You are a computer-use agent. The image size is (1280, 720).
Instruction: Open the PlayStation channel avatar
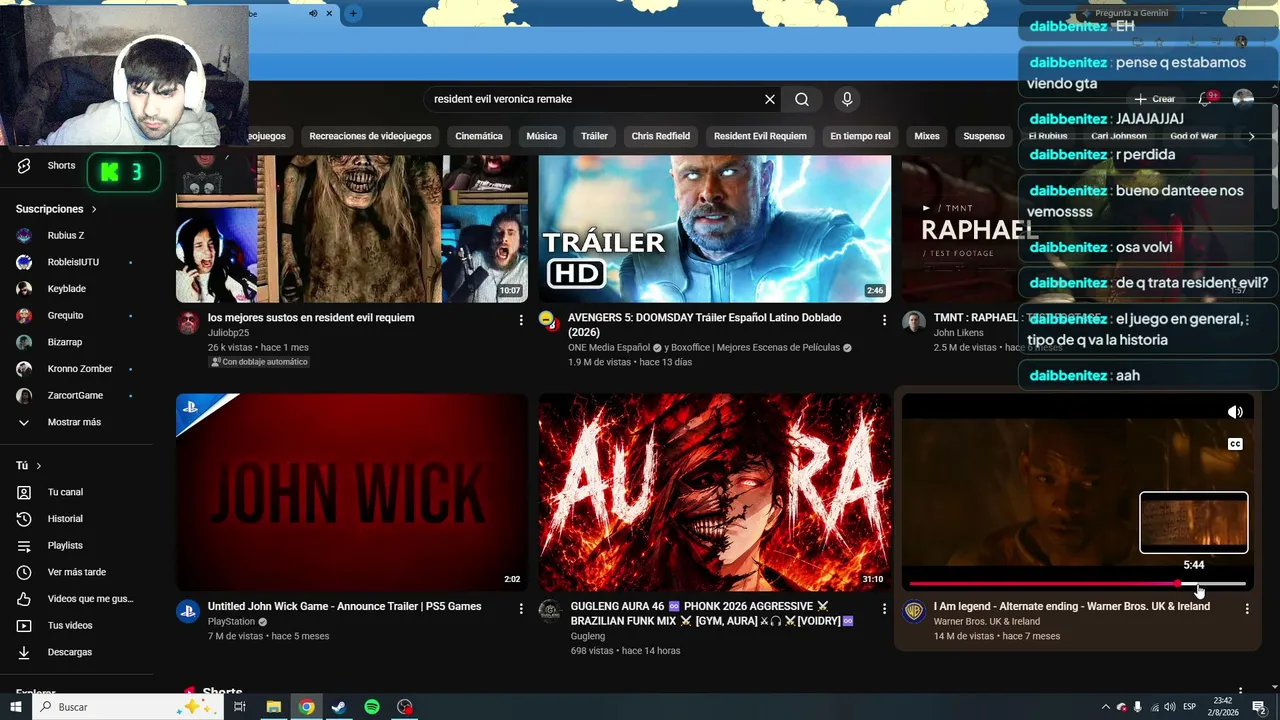pyautogui.click(x=188, y=611)
